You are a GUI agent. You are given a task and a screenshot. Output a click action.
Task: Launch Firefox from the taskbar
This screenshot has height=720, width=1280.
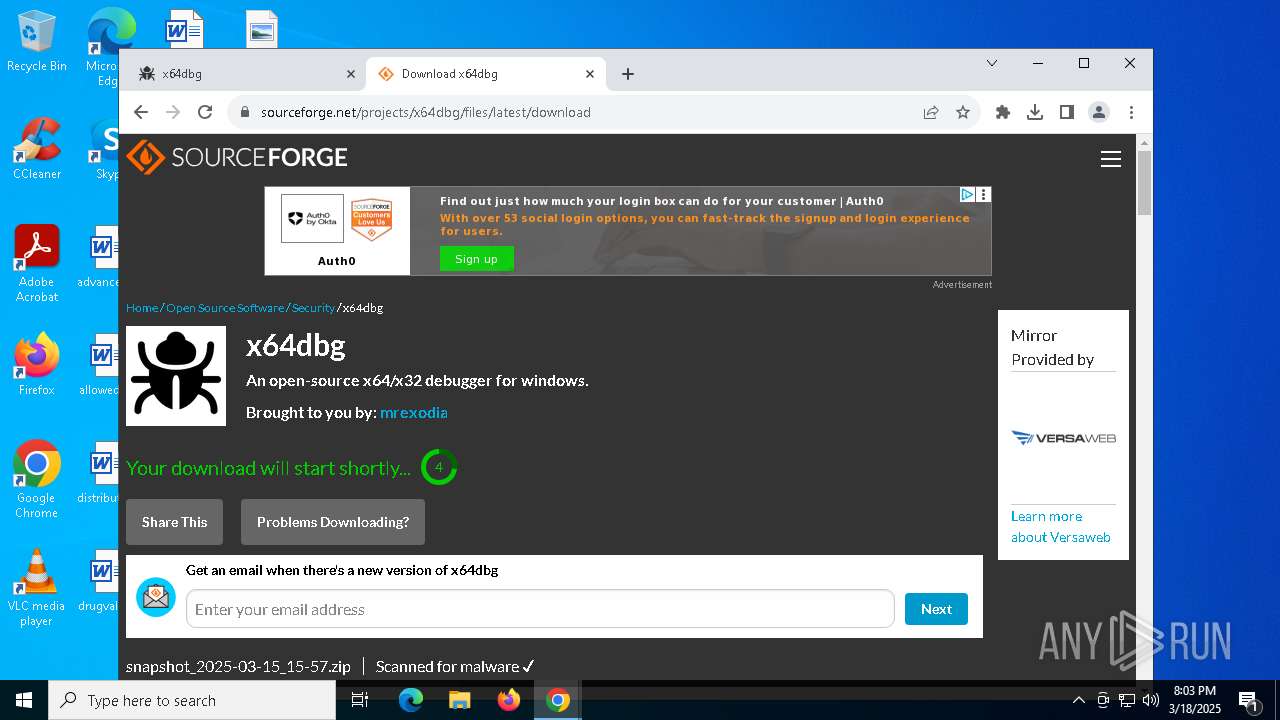[509, 700]
